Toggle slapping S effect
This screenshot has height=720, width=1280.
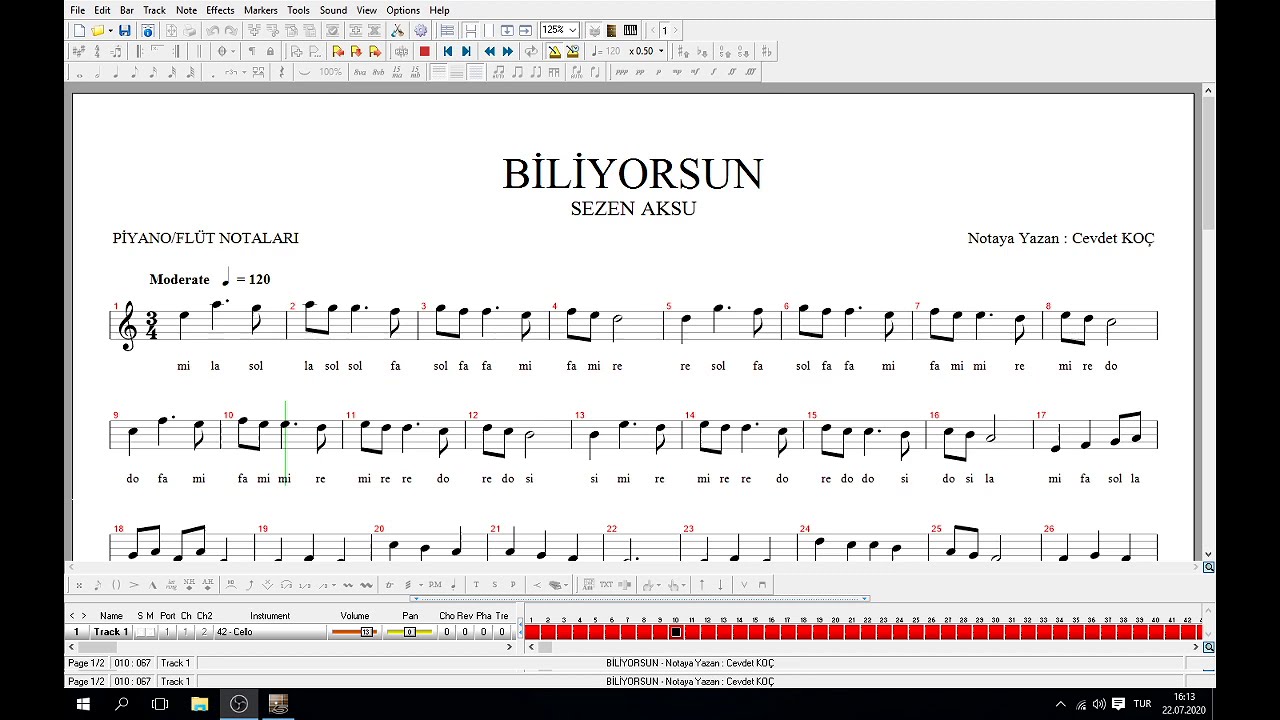494,585
